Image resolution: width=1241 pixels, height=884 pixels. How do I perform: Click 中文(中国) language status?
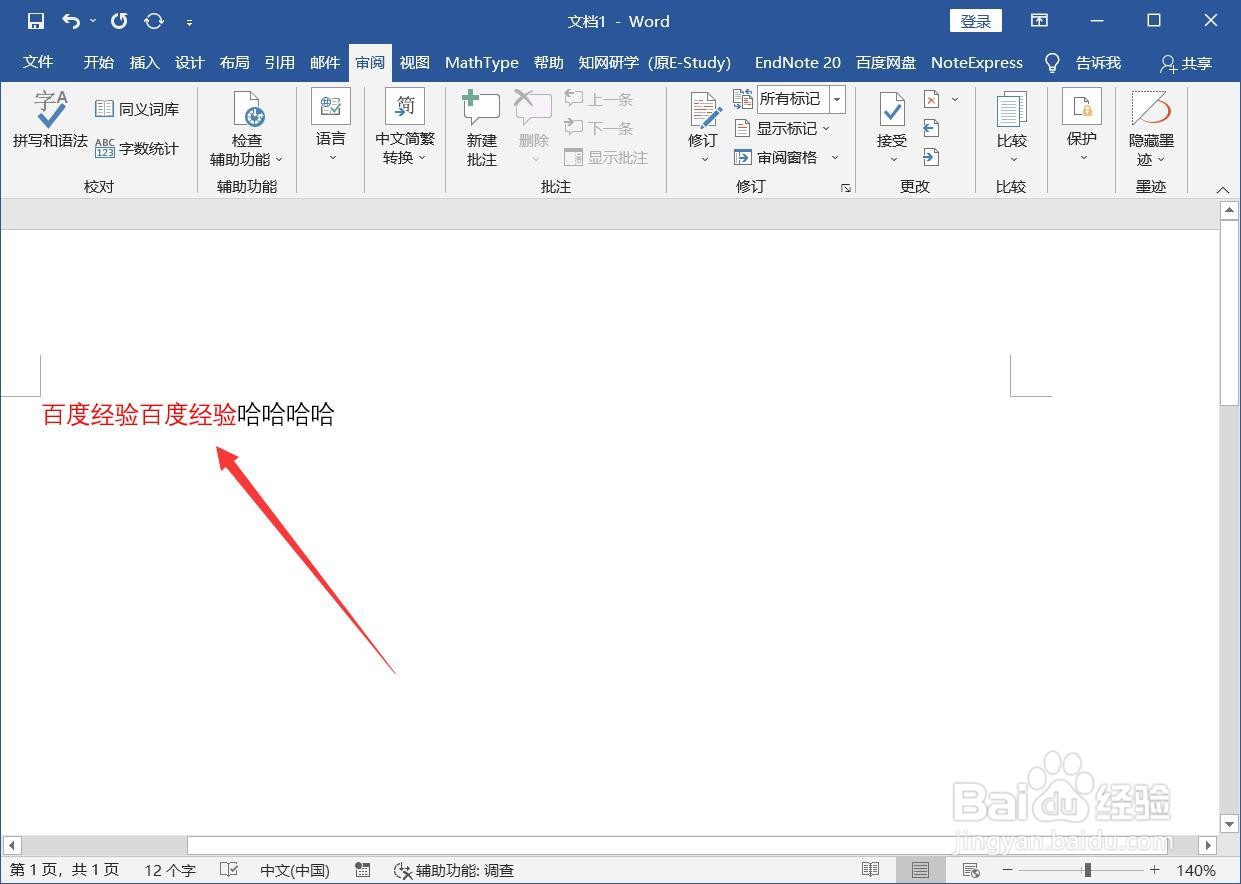295,870
